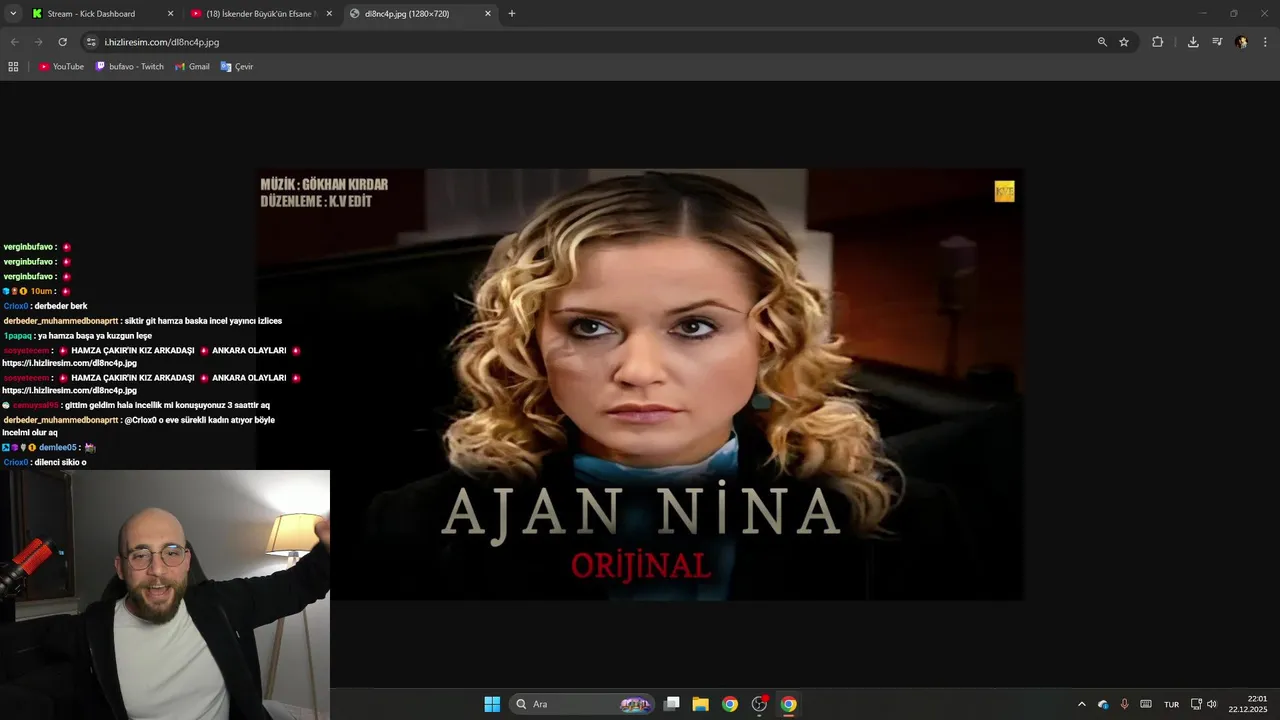
Task: Go back to the previous page
Action: (14, 42)
